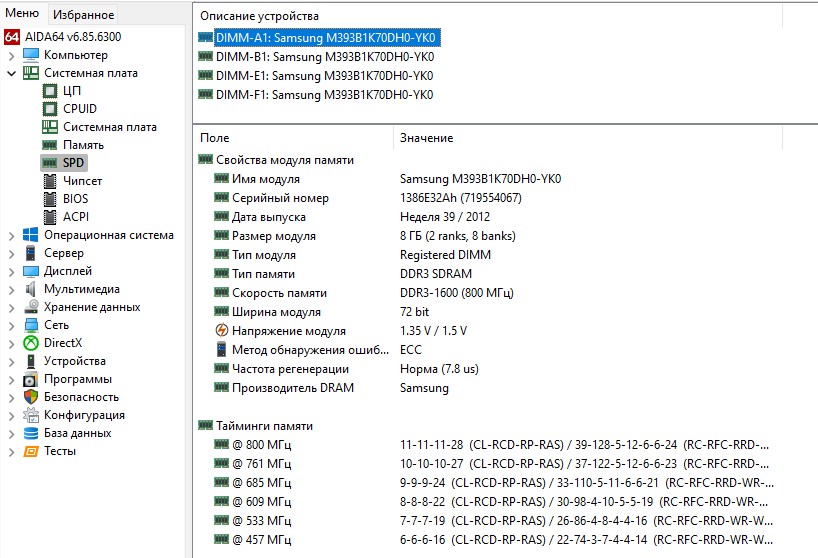Click the DirectX Xbox icon
The height and width of the screenshot is (558, 818).
click(31, 343)
